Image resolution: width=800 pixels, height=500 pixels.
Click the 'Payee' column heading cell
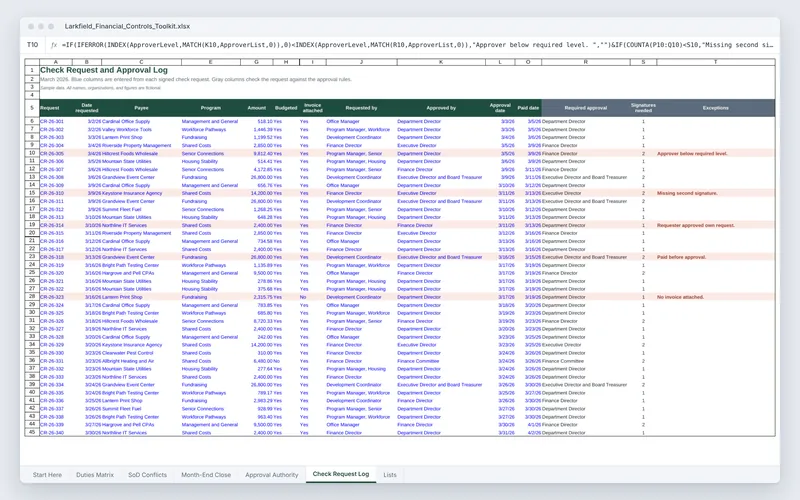pos(141,108)
